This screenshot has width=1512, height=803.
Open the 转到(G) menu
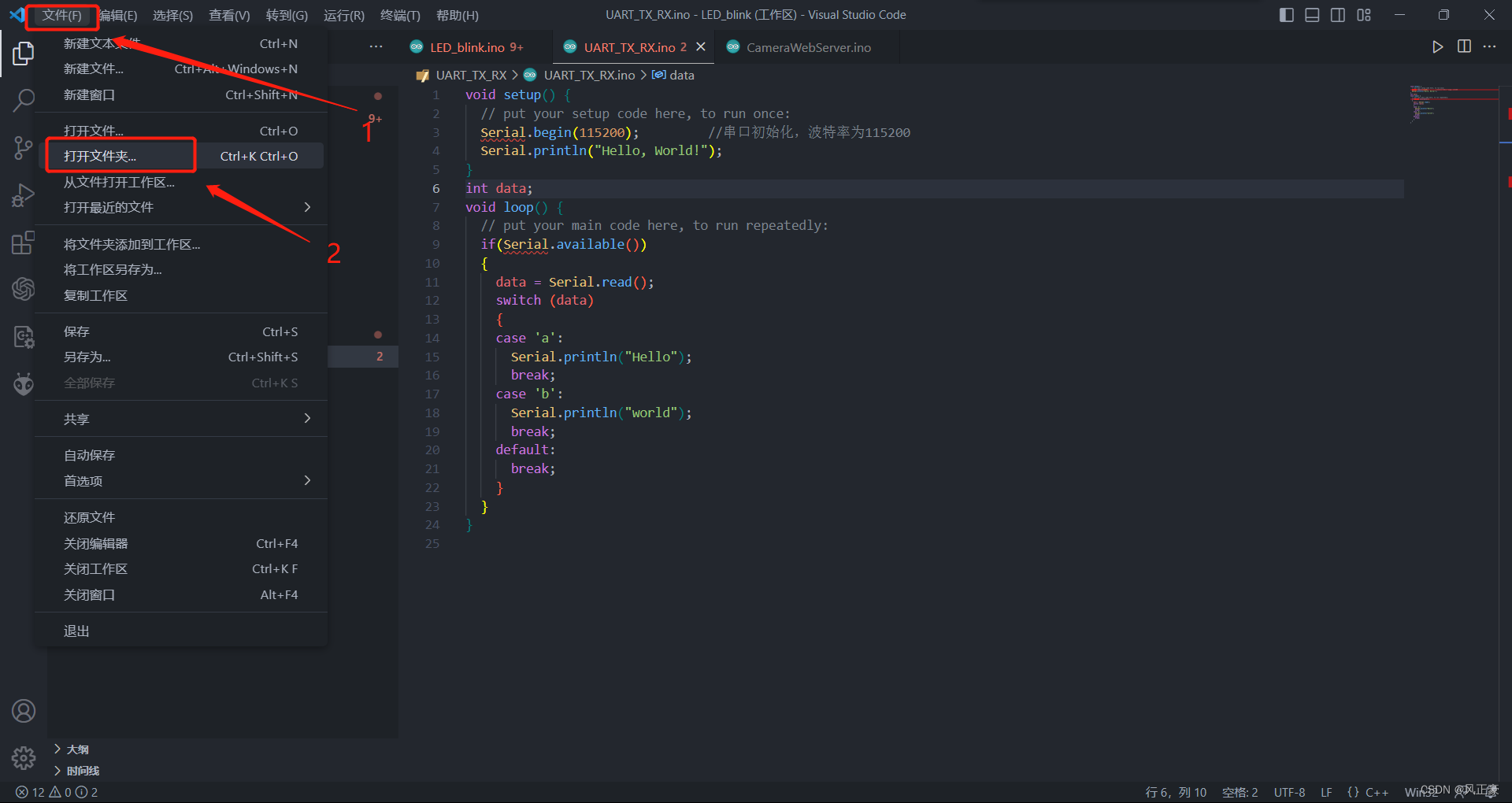point(287,15)
